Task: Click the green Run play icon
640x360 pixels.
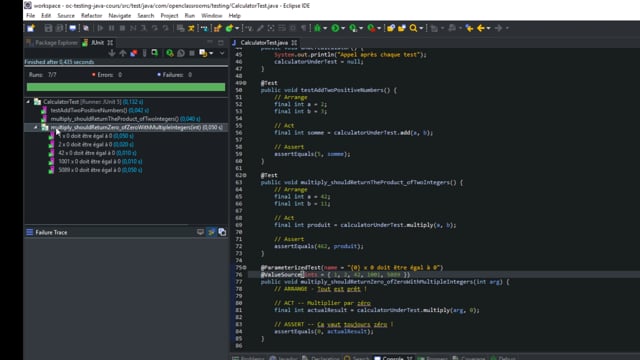Action: (335, 28)
